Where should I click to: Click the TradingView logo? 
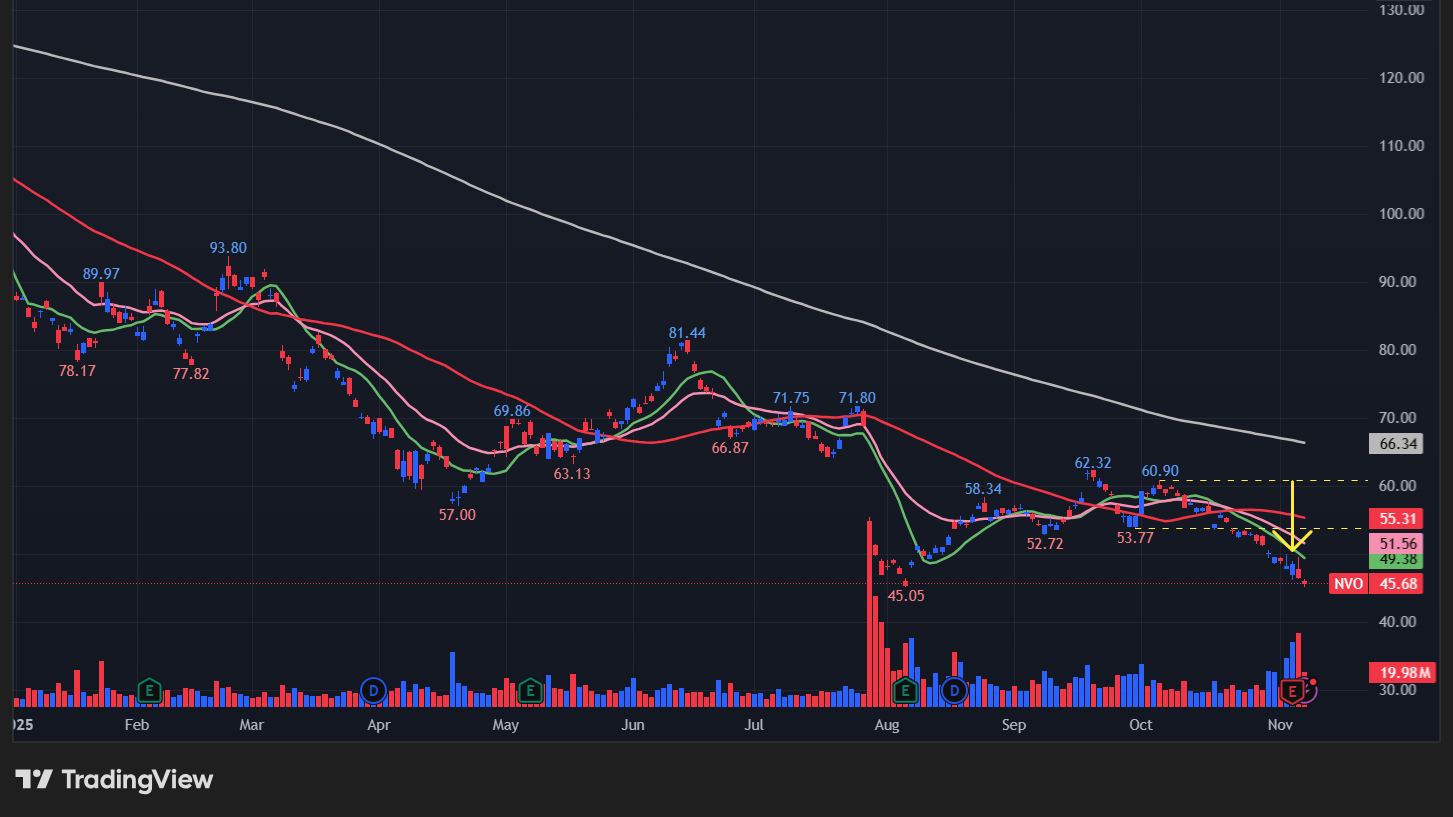click(x=114, y=779)
